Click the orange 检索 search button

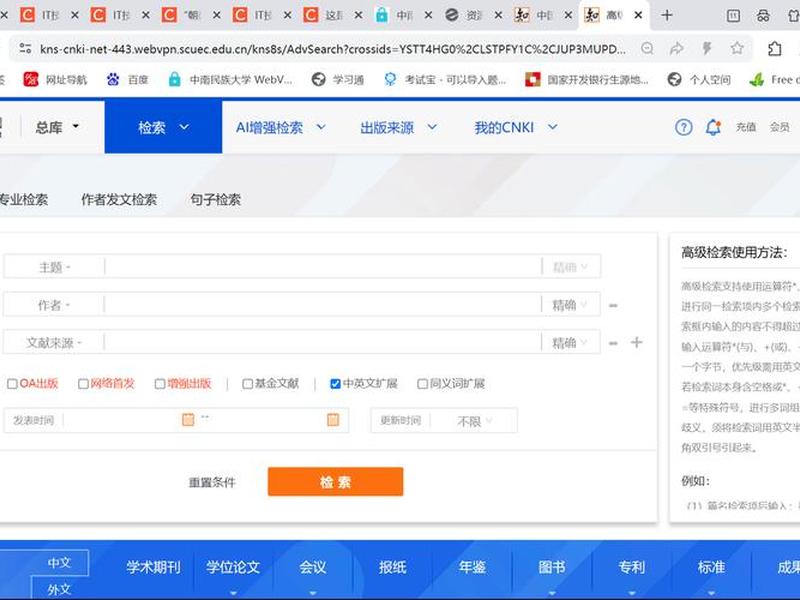pos(335,482)
